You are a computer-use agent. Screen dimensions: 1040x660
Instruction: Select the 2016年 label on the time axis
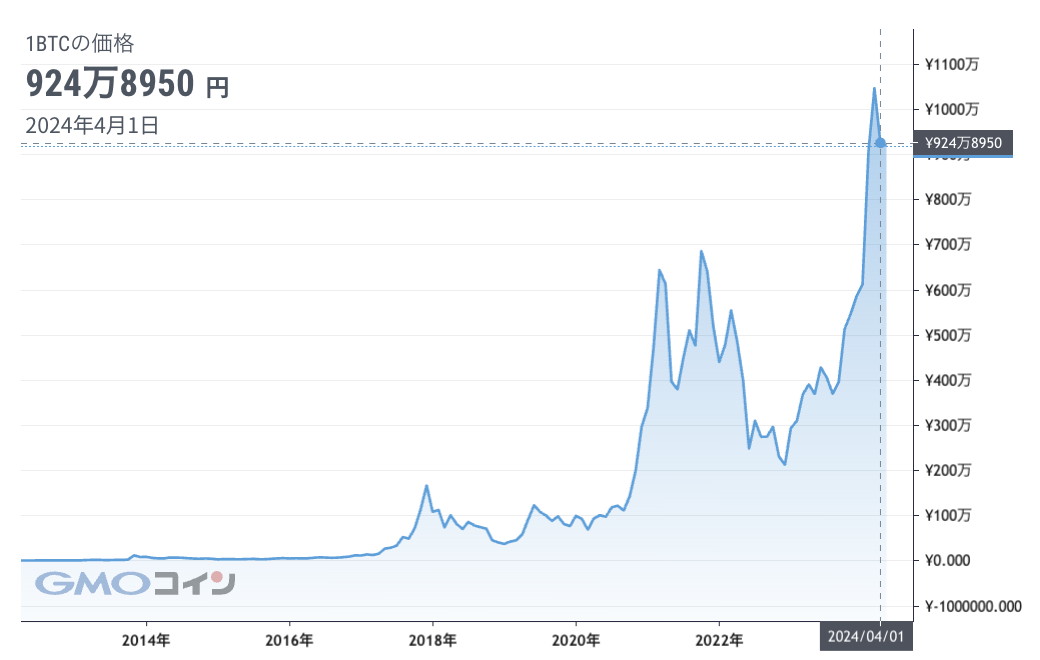(290, 637)
